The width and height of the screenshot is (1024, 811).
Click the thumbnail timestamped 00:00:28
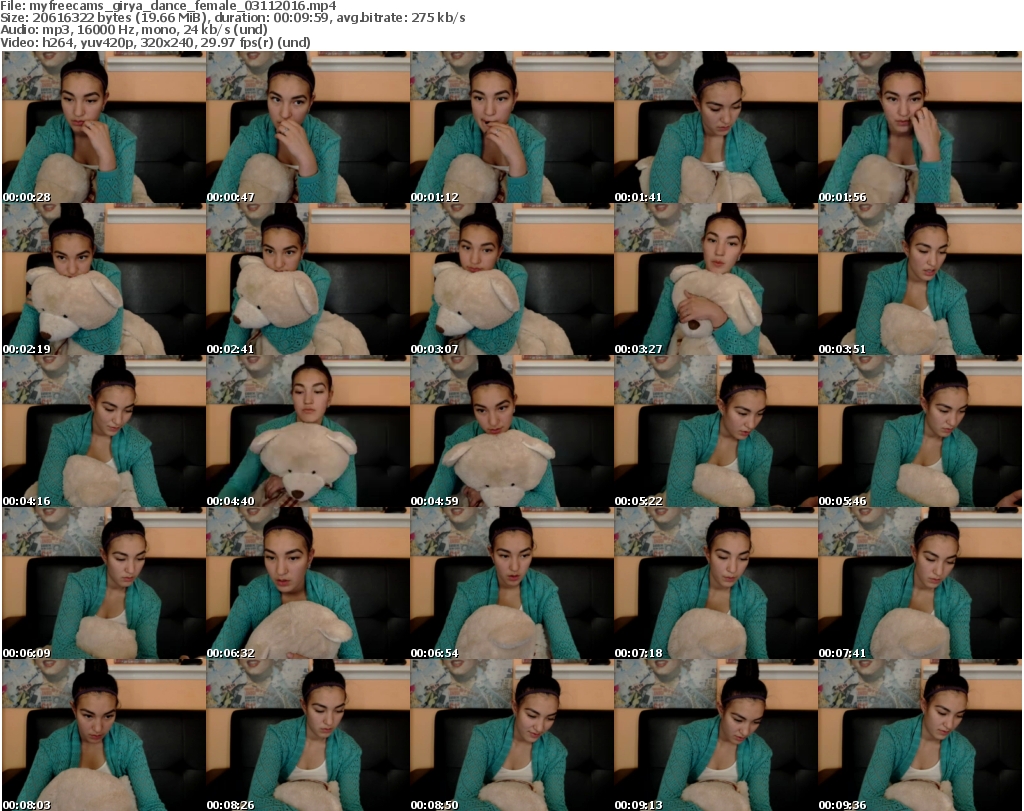click(104, 127)
